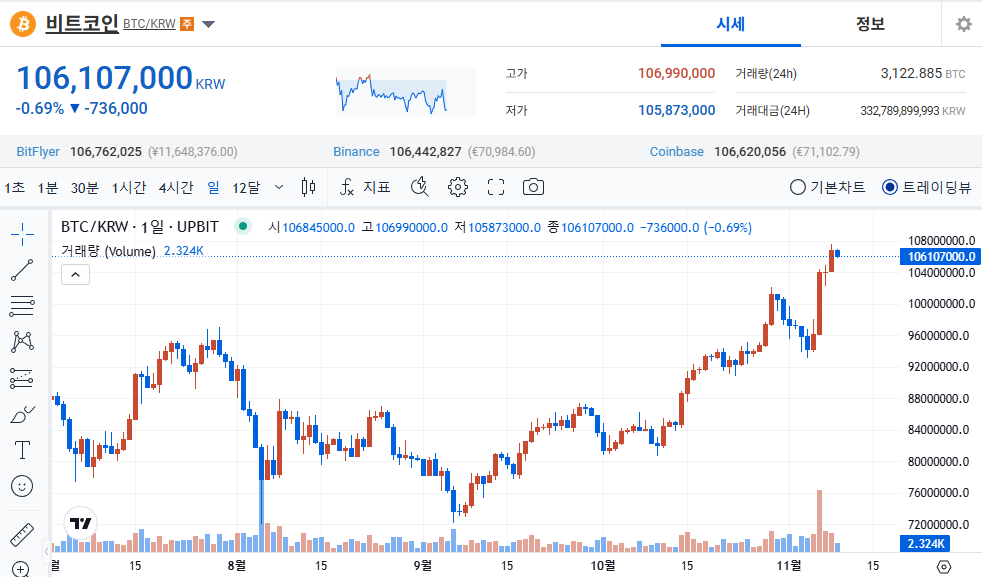Image resolution: width=982 pixels, height=577 pixels.
Task: Click the 9월 label on the time axis
Action: click(x=423, y=566)
